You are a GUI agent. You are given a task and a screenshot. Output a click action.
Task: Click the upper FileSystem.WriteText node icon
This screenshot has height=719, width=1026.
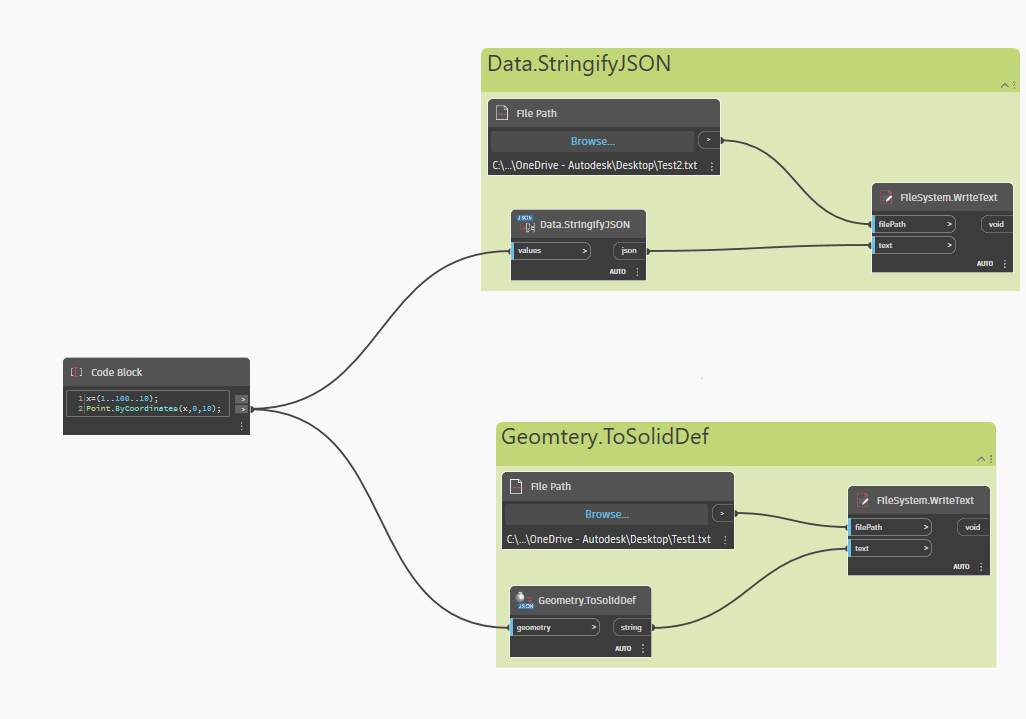click(x=885, y=198)
